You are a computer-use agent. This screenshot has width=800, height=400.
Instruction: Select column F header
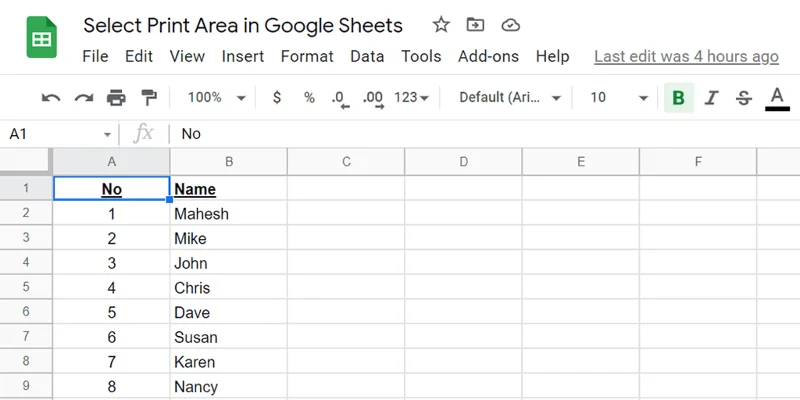tap(698, 162)
